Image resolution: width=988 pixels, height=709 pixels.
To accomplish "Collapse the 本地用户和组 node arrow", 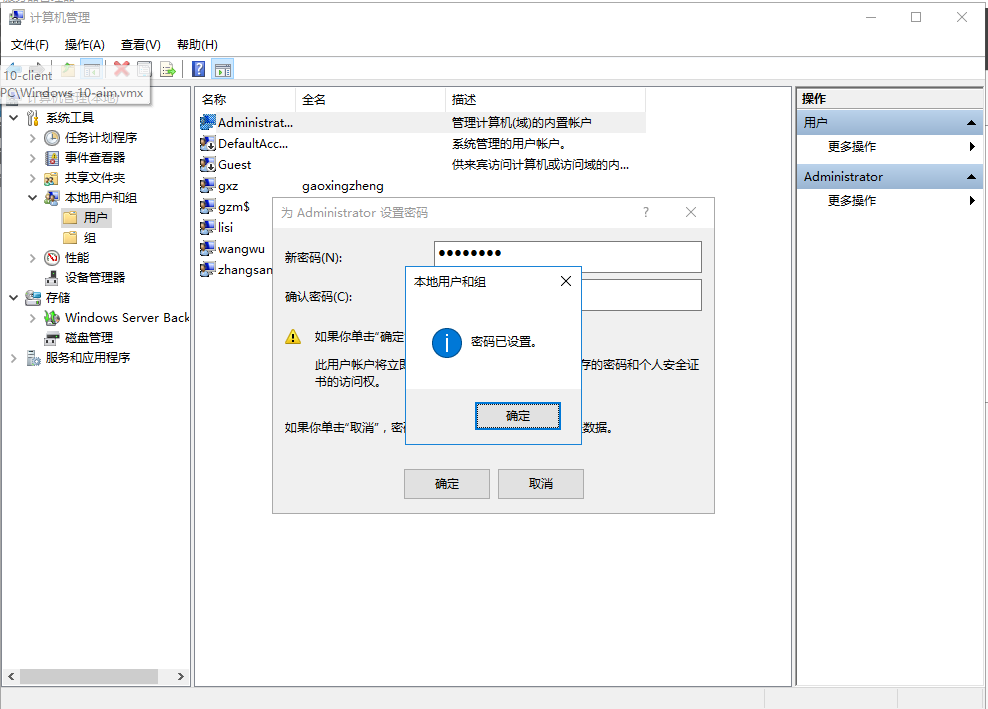I will coord(33,198).
